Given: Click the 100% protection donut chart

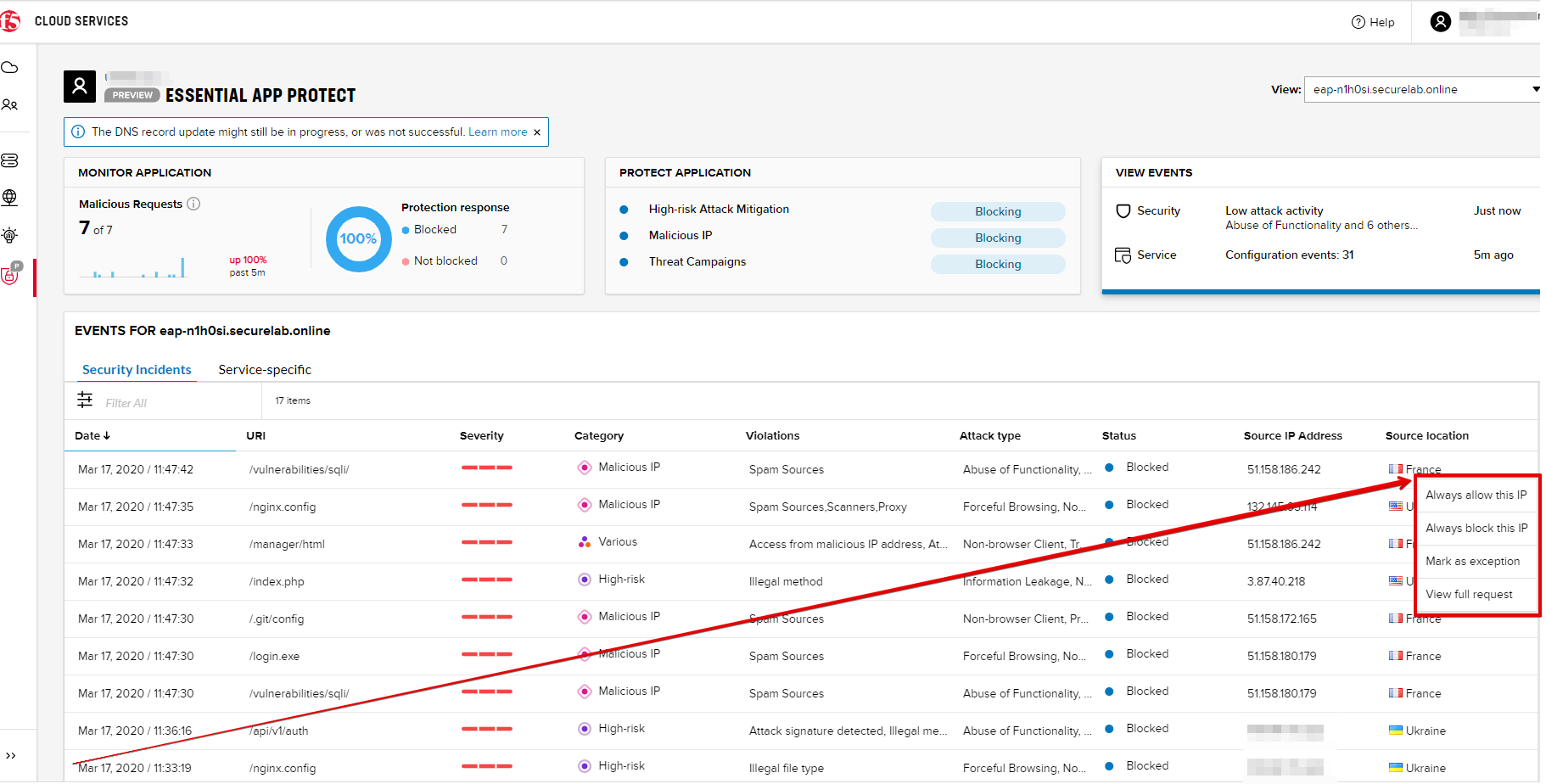Looking at the screenshot, I should click(x=358, y=239).
